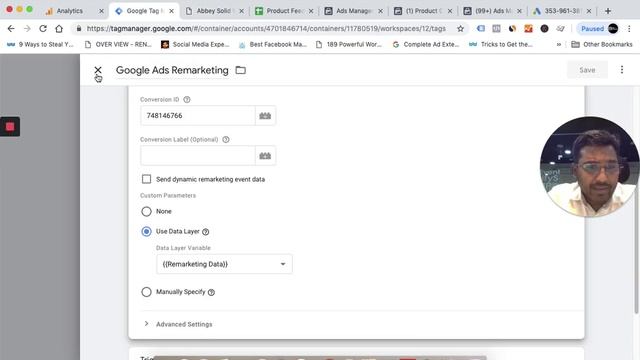The image size is (640, 360).
Task: Select the Use Data Layer radio button
Action: pos(146,231)
